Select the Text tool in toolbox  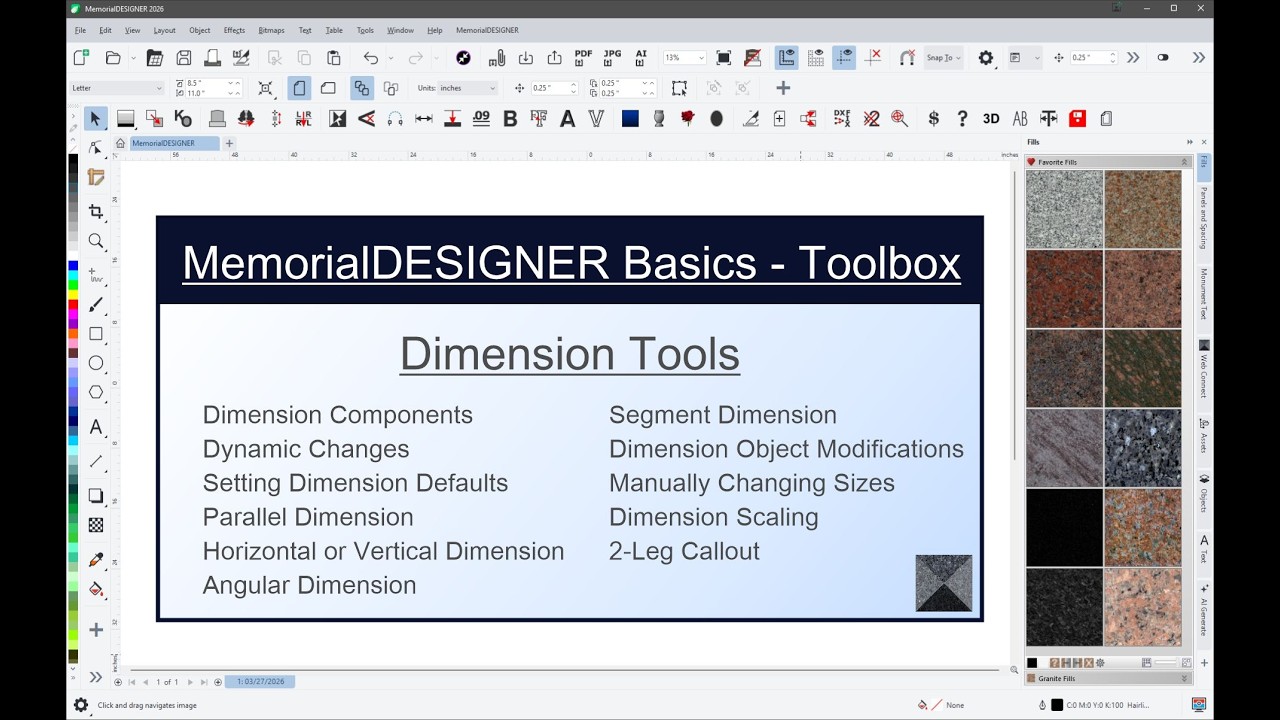pyautogui.click(x=96, y=427)
